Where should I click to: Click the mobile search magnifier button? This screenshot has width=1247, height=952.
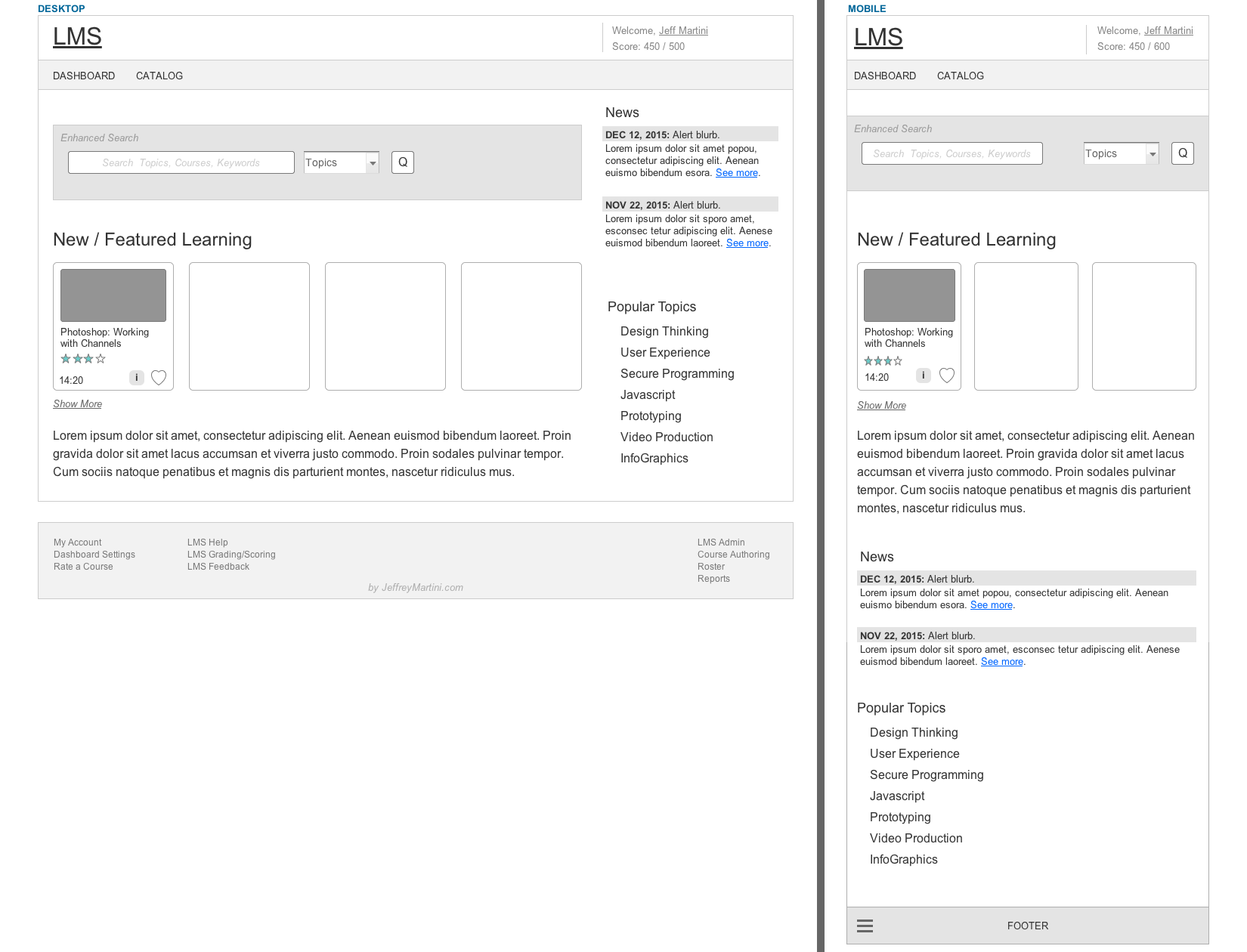click(1183, 153)
